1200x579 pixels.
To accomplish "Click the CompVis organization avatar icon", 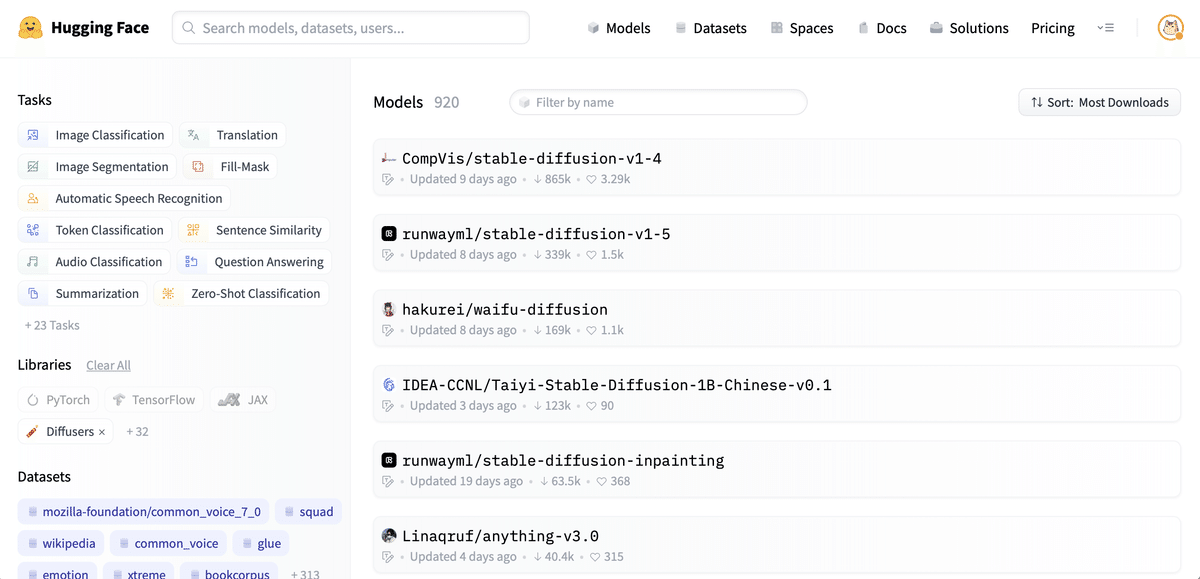I will 389,158.
